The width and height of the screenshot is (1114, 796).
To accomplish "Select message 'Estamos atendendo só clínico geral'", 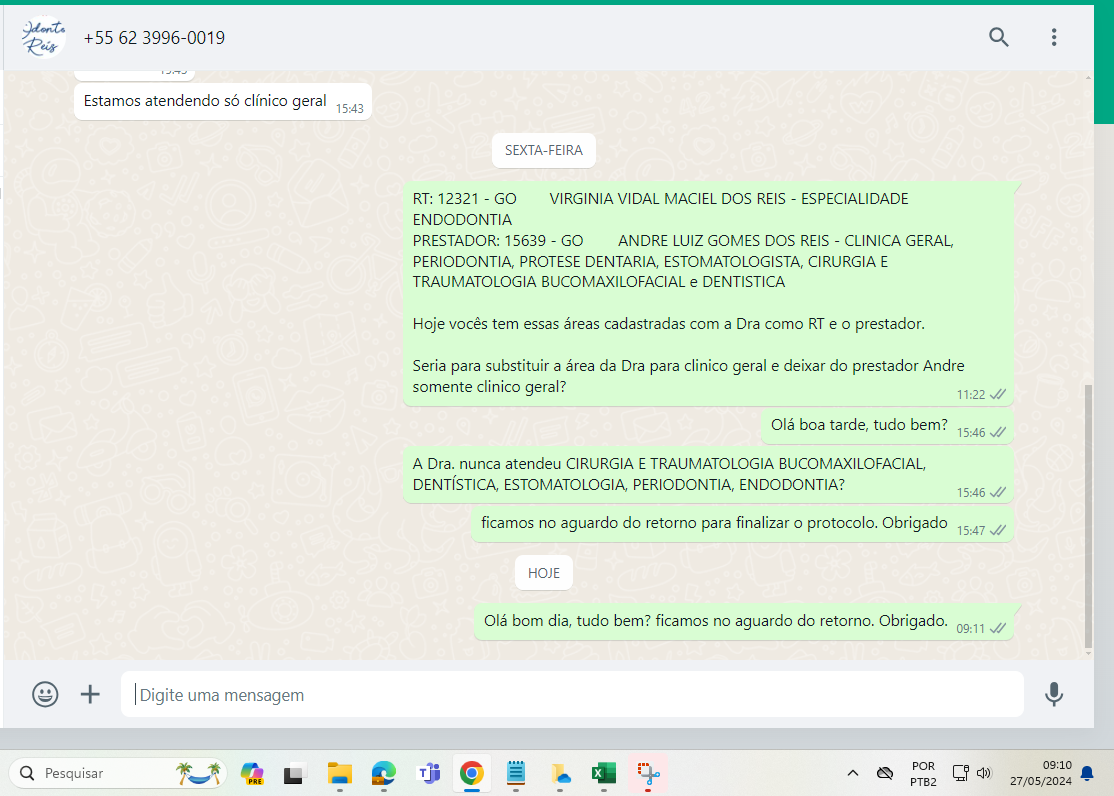I will point(222,102).
